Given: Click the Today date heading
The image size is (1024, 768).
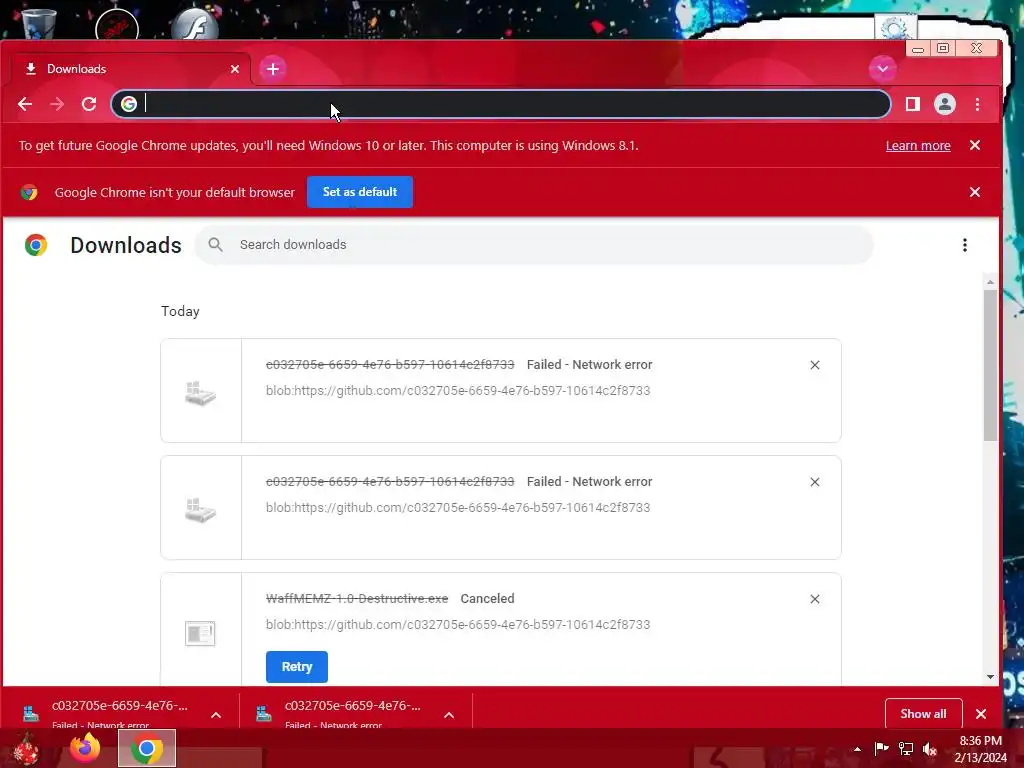Looking at the screenshot, I should tap(180, 312).
